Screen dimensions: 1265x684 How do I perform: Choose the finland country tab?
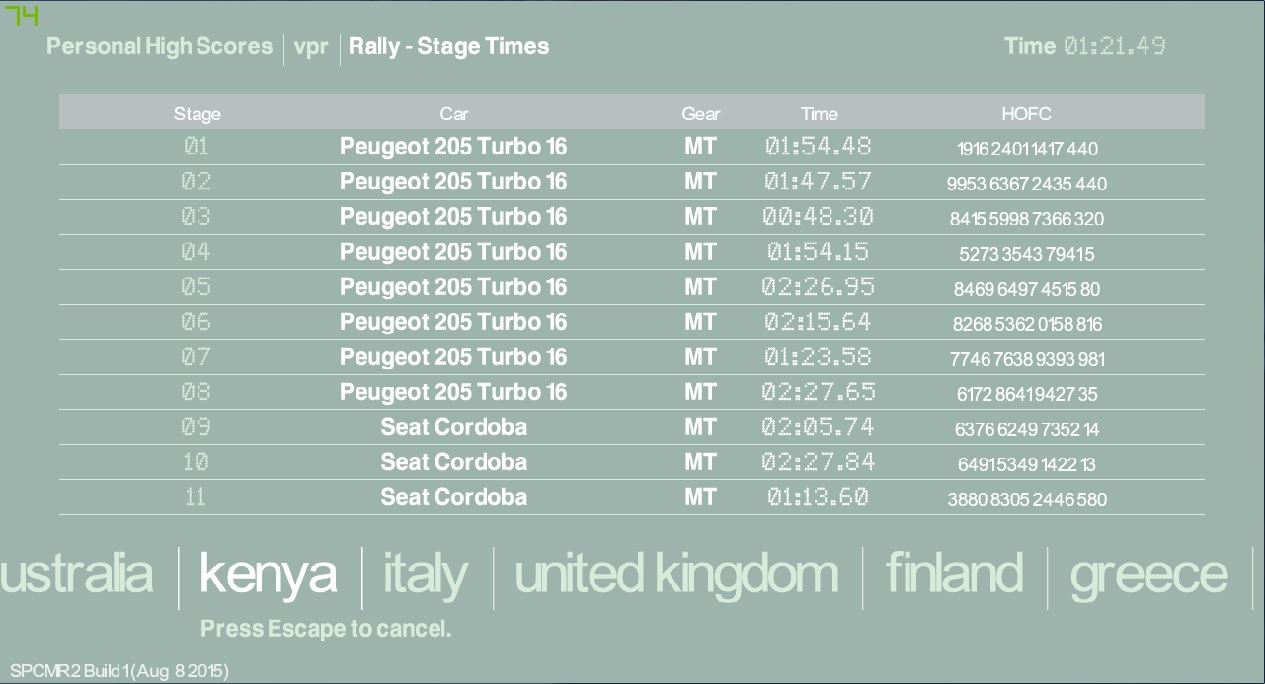coord(954,574)
